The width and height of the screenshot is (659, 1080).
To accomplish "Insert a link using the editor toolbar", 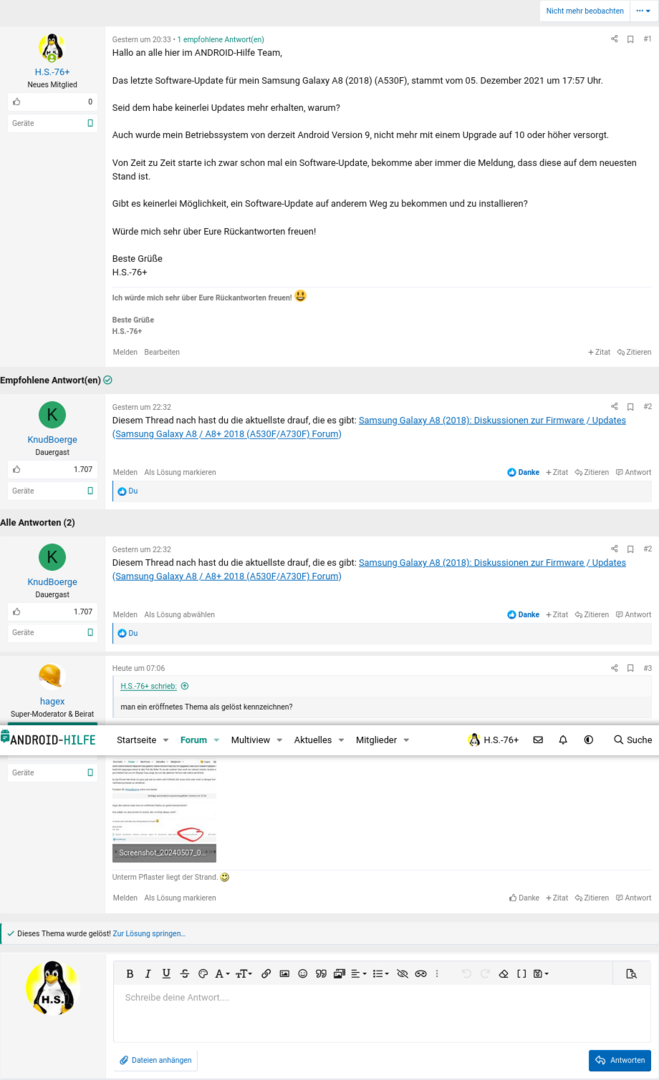I will pos(266,973).
